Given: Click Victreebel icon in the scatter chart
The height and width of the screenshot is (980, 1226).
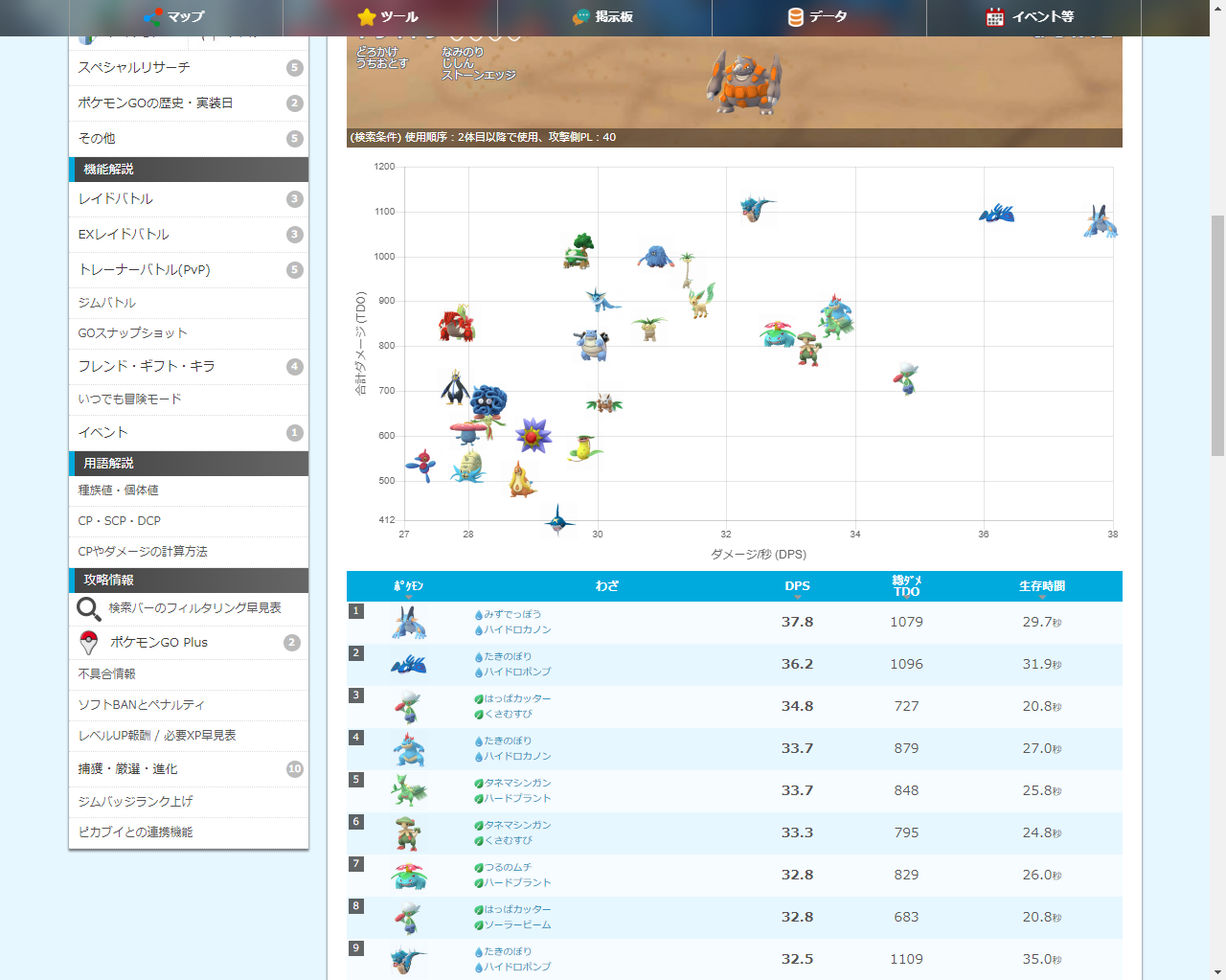Looking at the screenshot, I should (584, 448).
